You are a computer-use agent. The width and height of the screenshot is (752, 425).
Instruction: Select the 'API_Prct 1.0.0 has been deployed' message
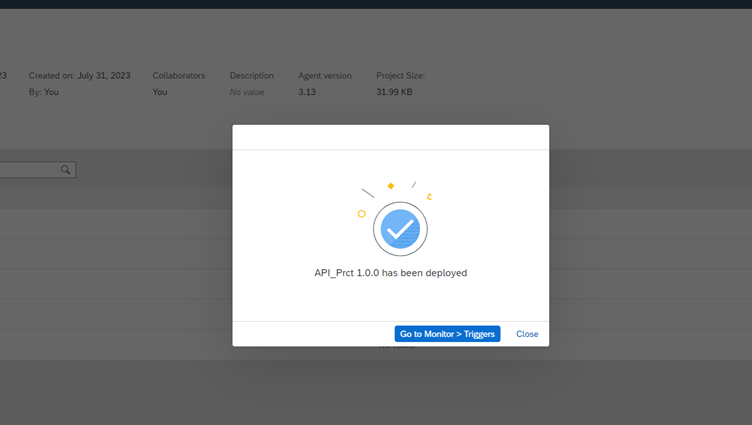[390, 273]
